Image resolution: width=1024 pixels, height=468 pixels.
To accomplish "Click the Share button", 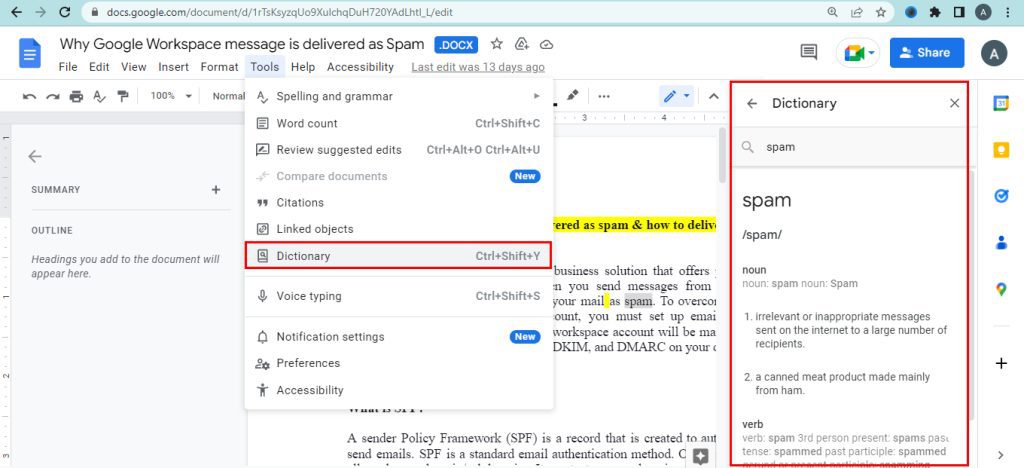I will click(x=927, y=53).
